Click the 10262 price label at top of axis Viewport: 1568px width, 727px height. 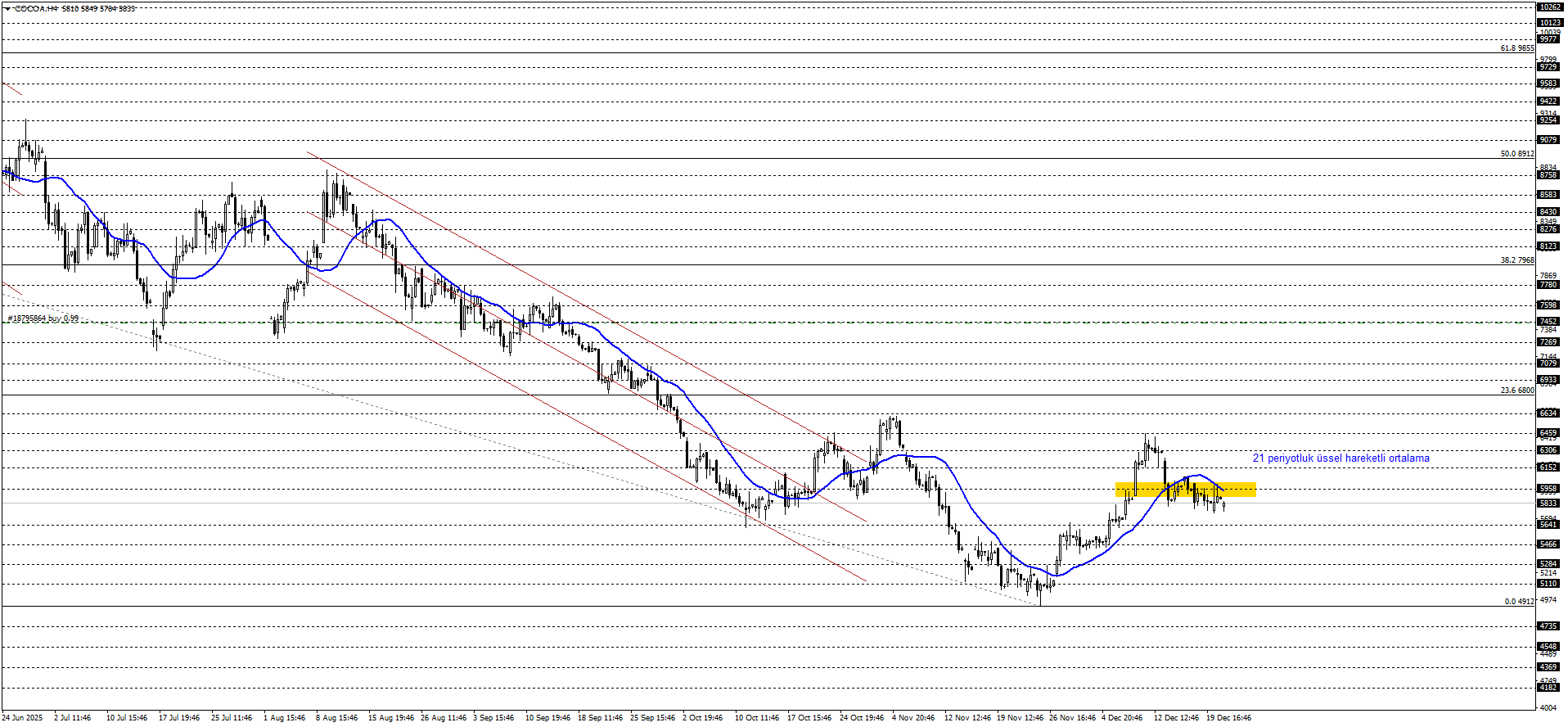[1549, 7]
